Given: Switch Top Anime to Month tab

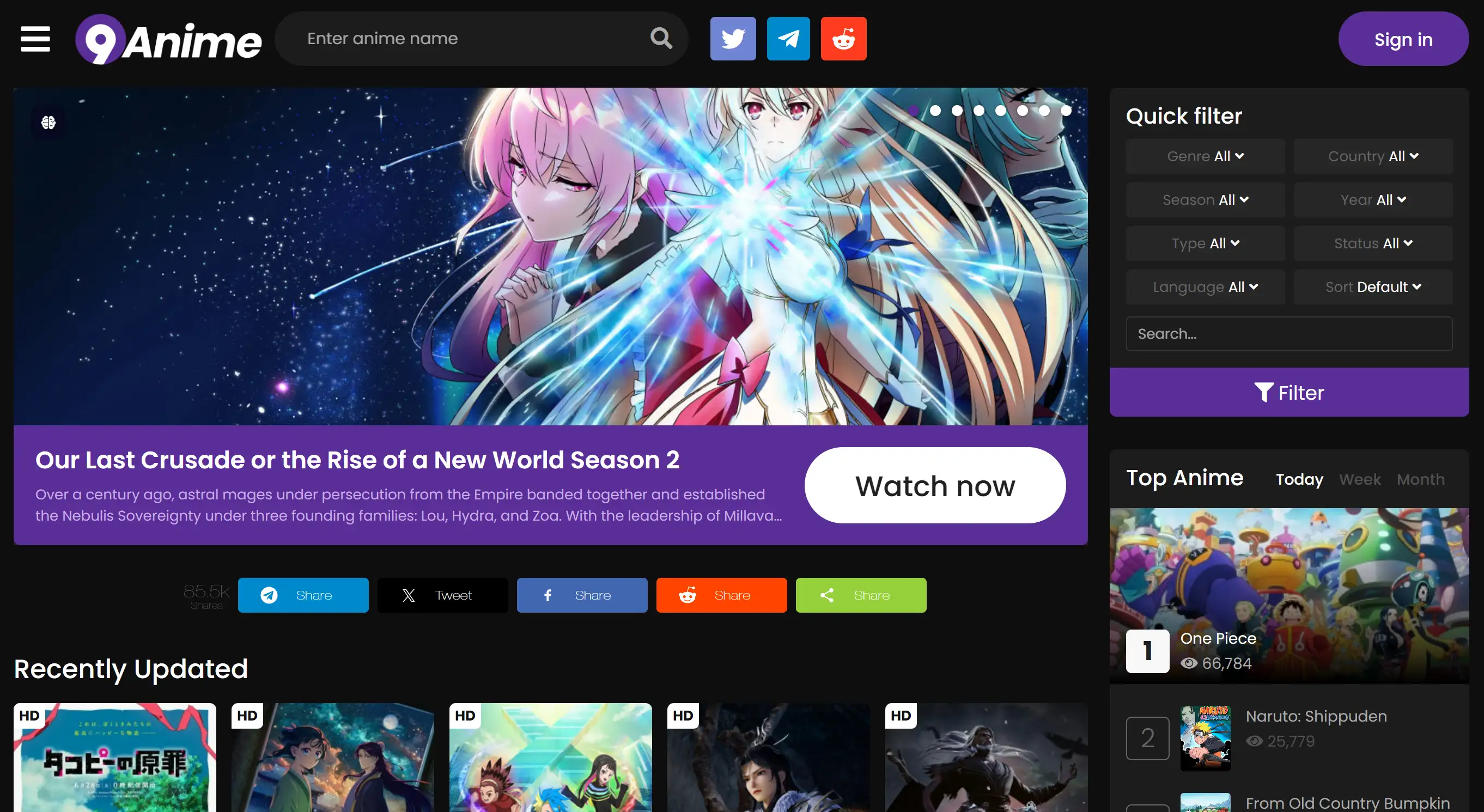Looking at the screenshot, I should click(1420, 479).
